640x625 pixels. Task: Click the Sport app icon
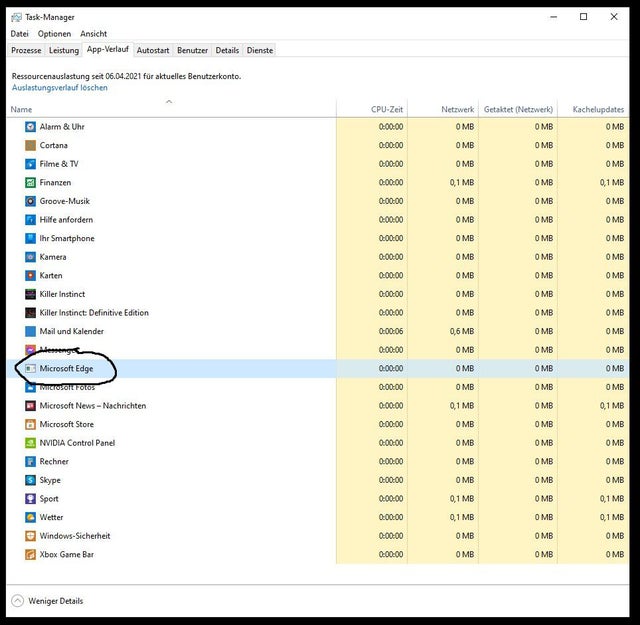(30, 498)
